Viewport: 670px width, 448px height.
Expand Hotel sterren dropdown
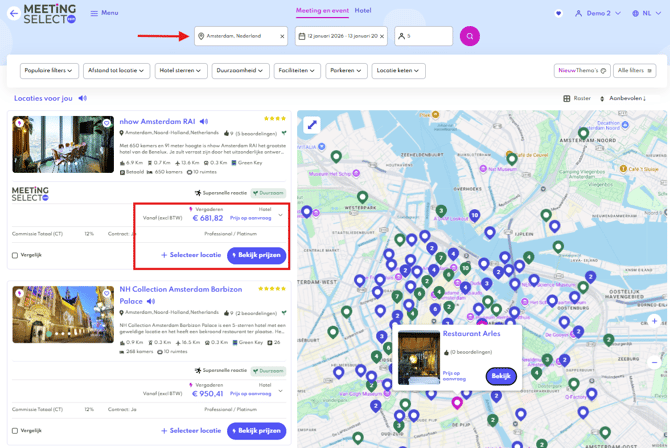(x=181, y=71)
